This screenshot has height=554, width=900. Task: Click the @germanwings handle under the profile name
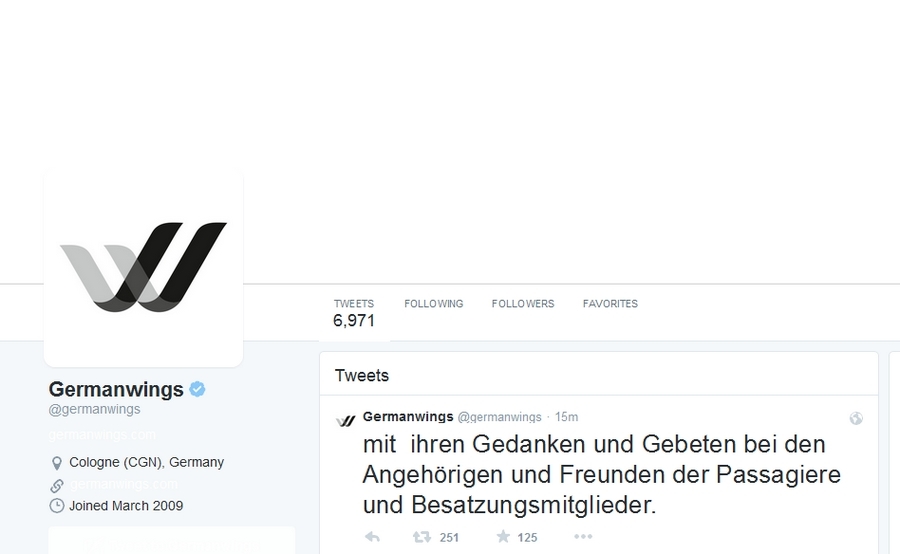95,409
